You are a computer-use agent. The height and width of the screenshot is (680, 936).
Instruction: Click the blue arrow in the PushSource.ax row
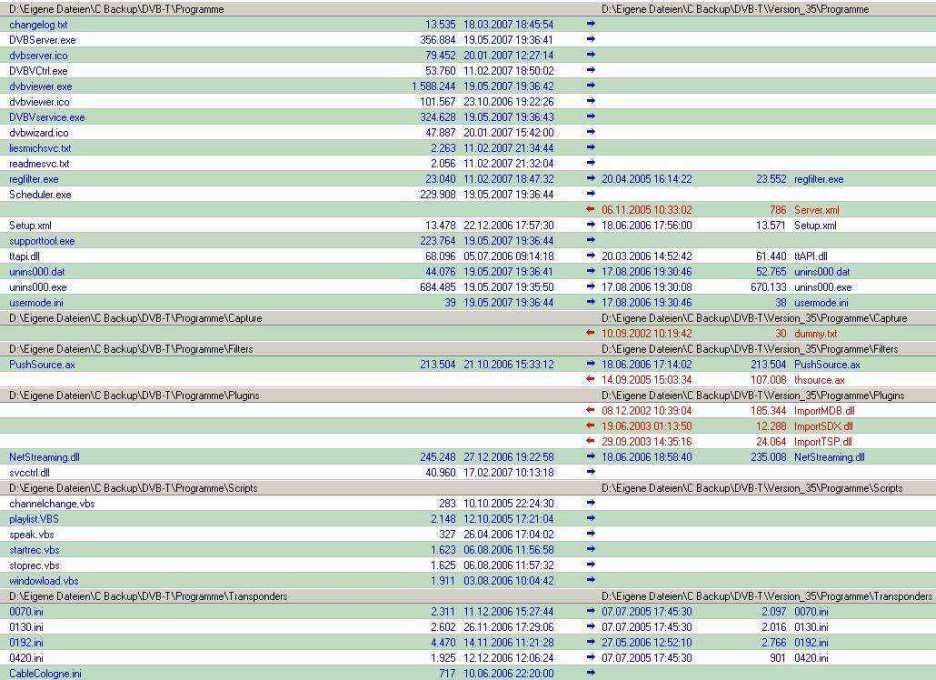click(591, 364)
